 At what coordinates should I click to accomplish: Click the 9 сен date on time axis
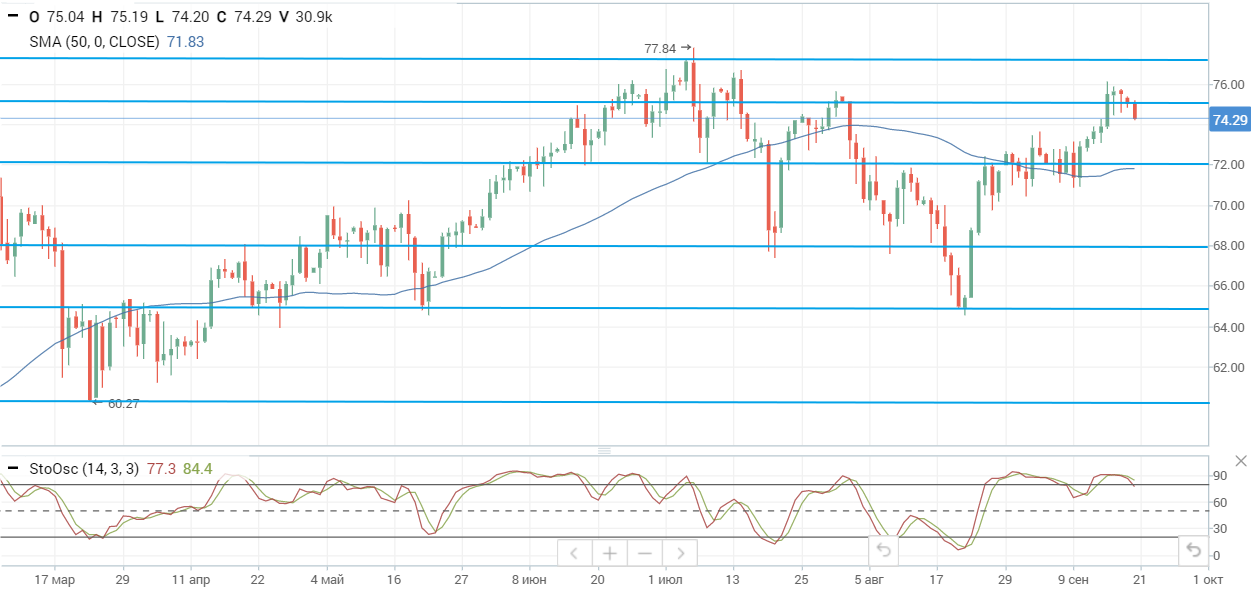point(1073,580)
